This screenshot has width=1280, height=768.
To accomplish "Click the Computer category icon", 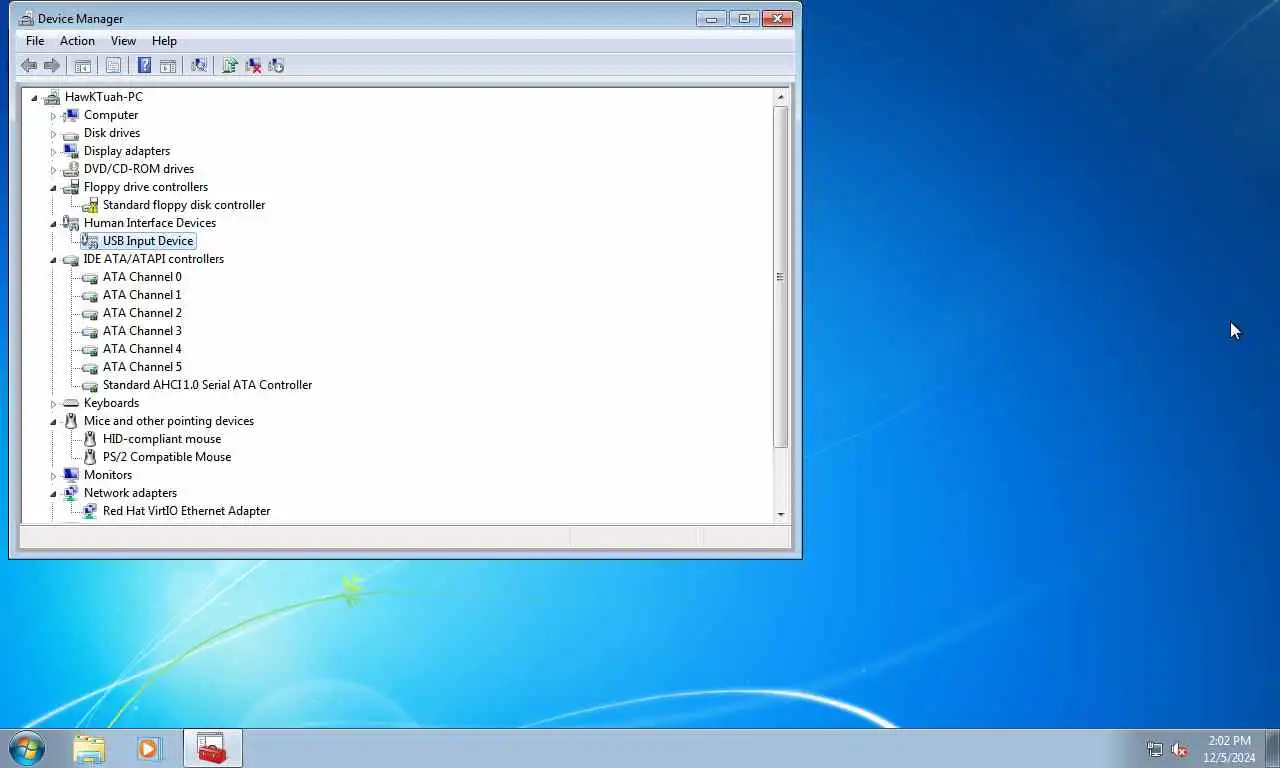I will pos(70,115).
